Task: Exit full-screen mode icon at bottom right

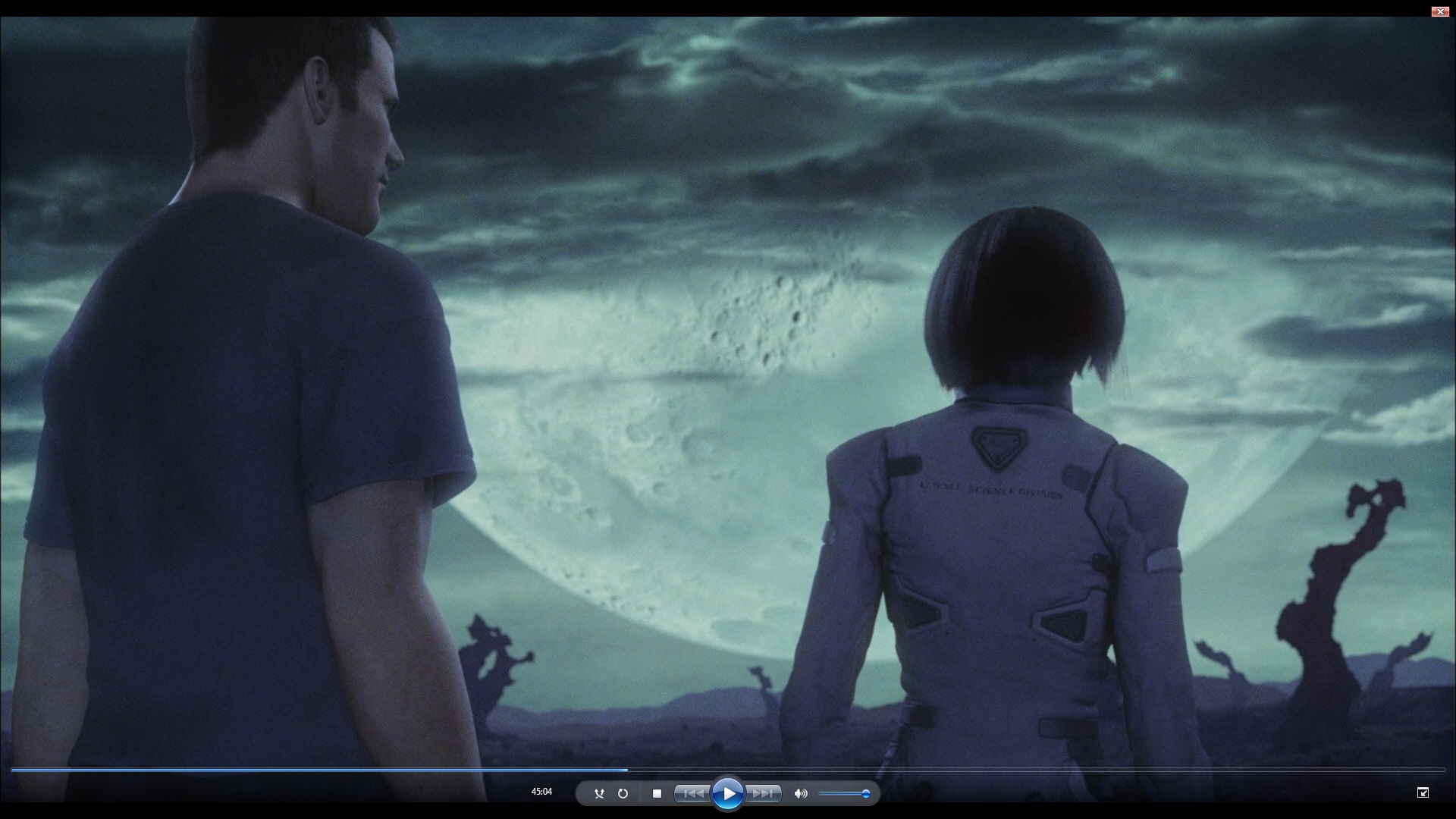Action: click(x=1423, y=792)
